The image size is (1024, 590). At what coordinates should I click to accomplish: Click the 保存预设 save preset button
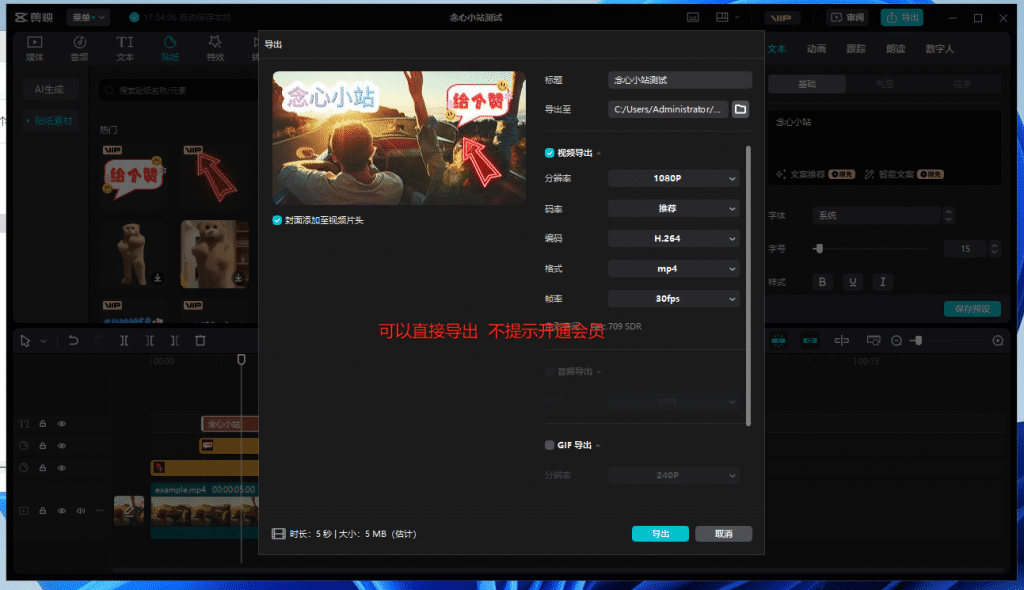[x=972, y=308]
